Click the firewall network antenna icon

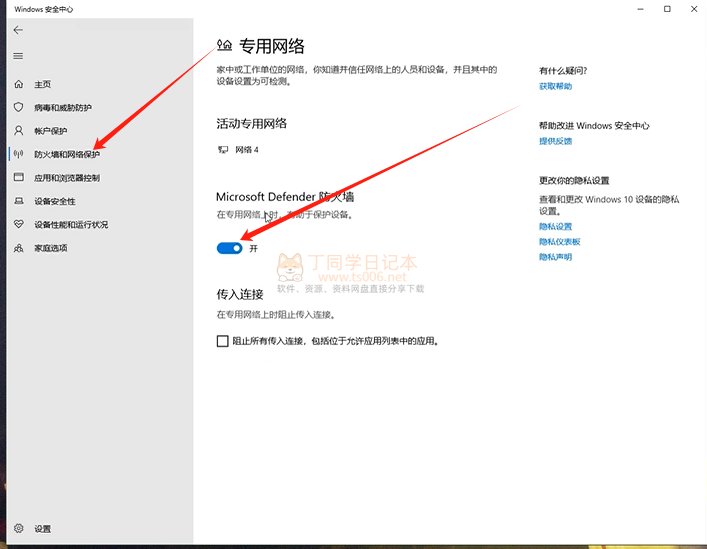(18, 154)
